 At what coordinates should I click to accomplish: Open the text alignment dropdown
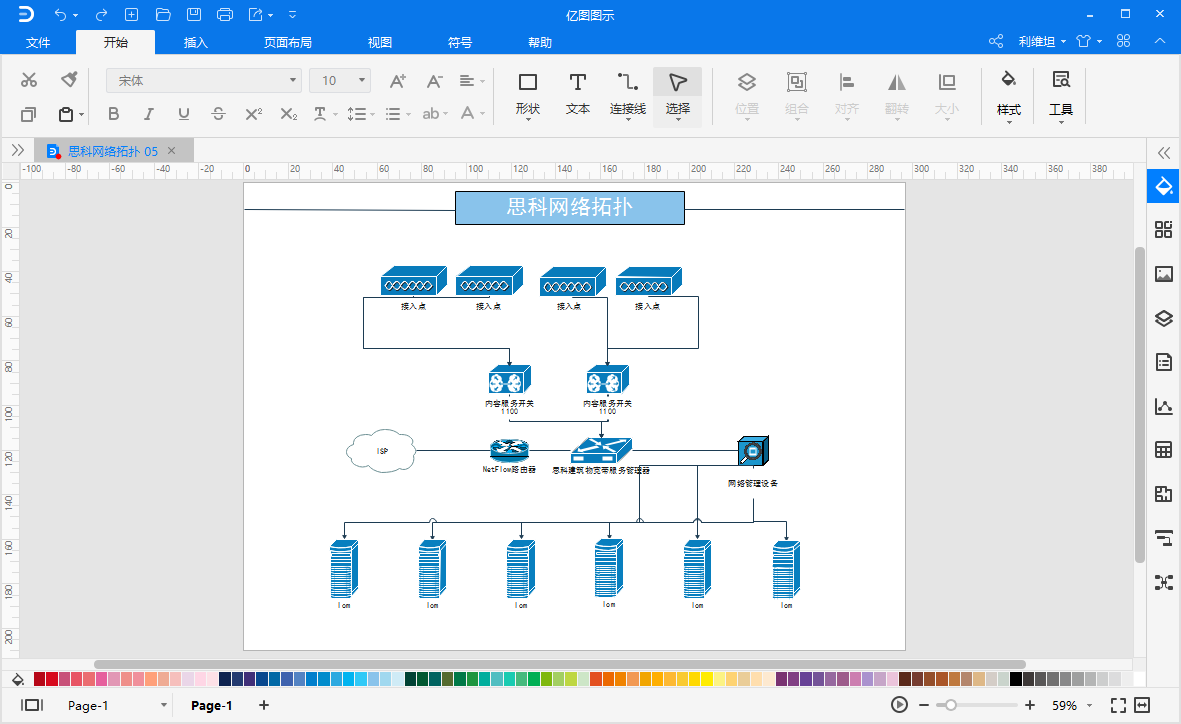click(472, 81)
